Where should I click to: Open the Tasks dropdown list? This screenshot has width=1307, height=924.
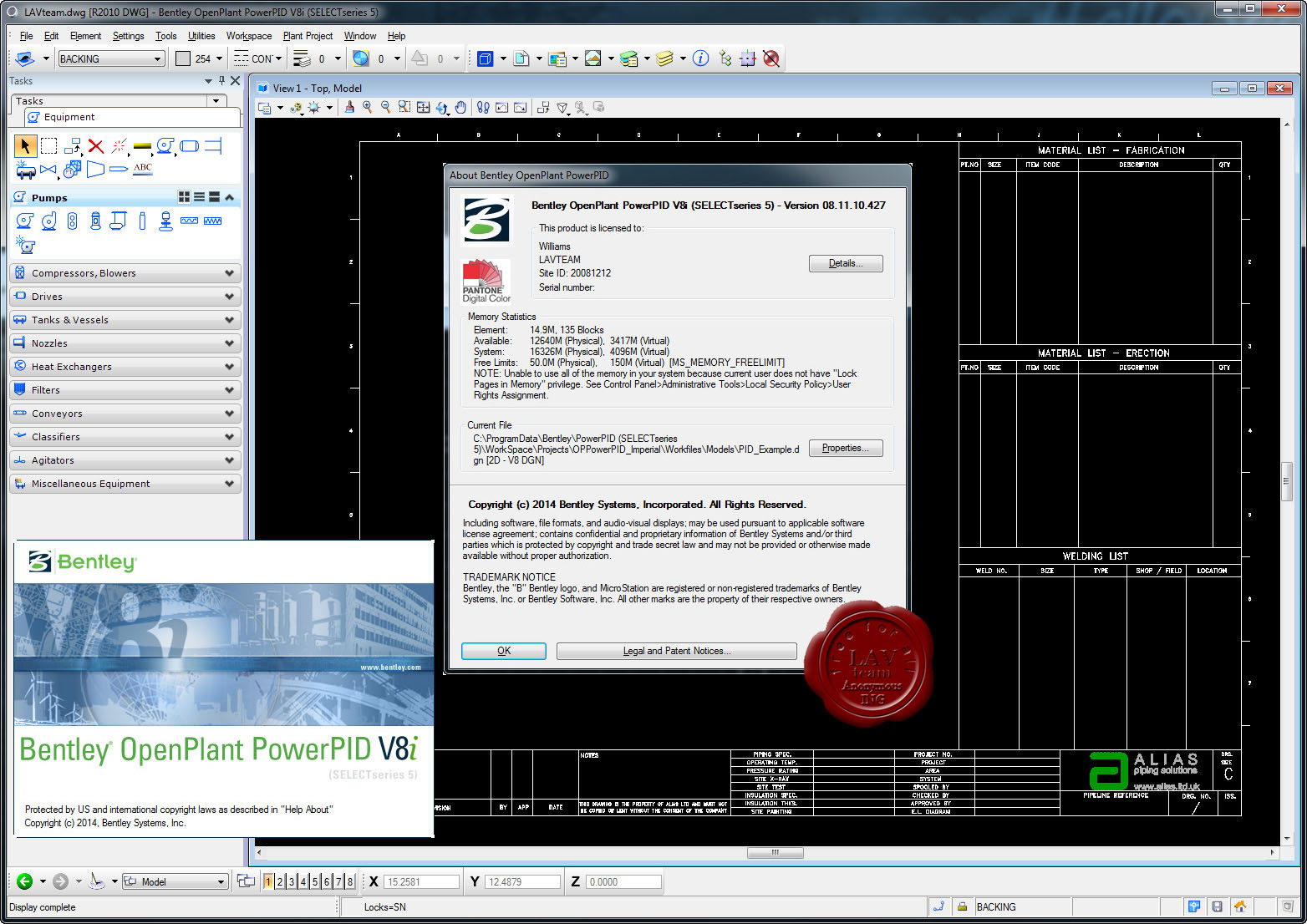[x=216, y=101]
